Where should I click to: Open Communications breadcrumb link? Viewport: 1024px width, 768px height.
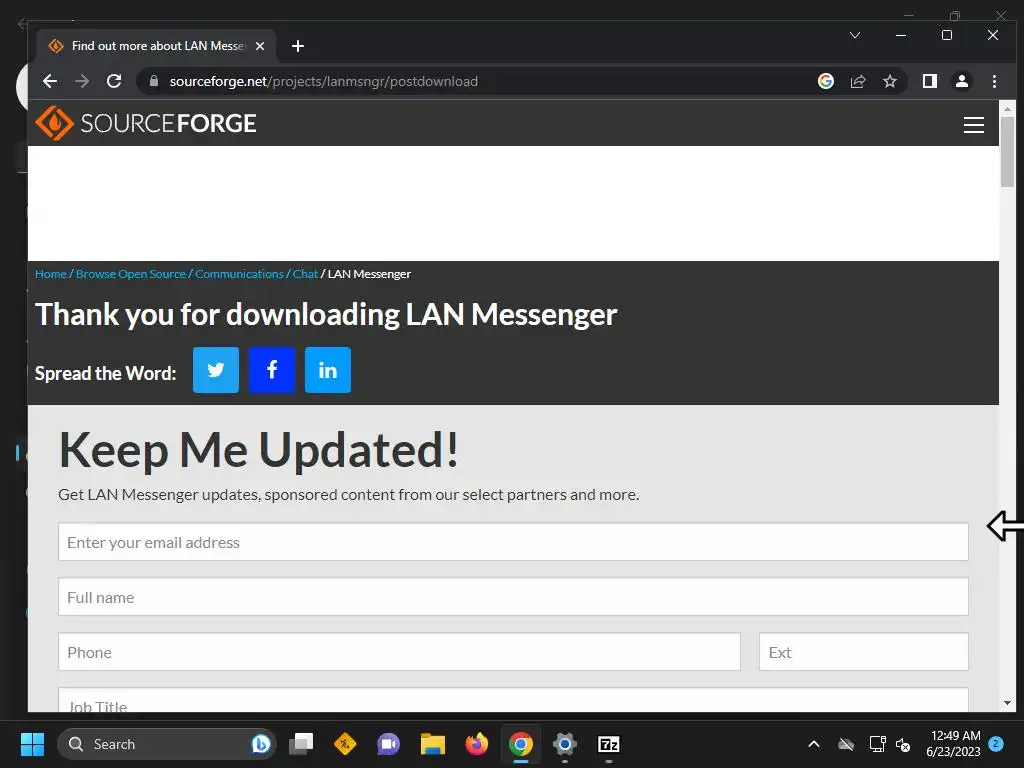click(x=239, y=274)
